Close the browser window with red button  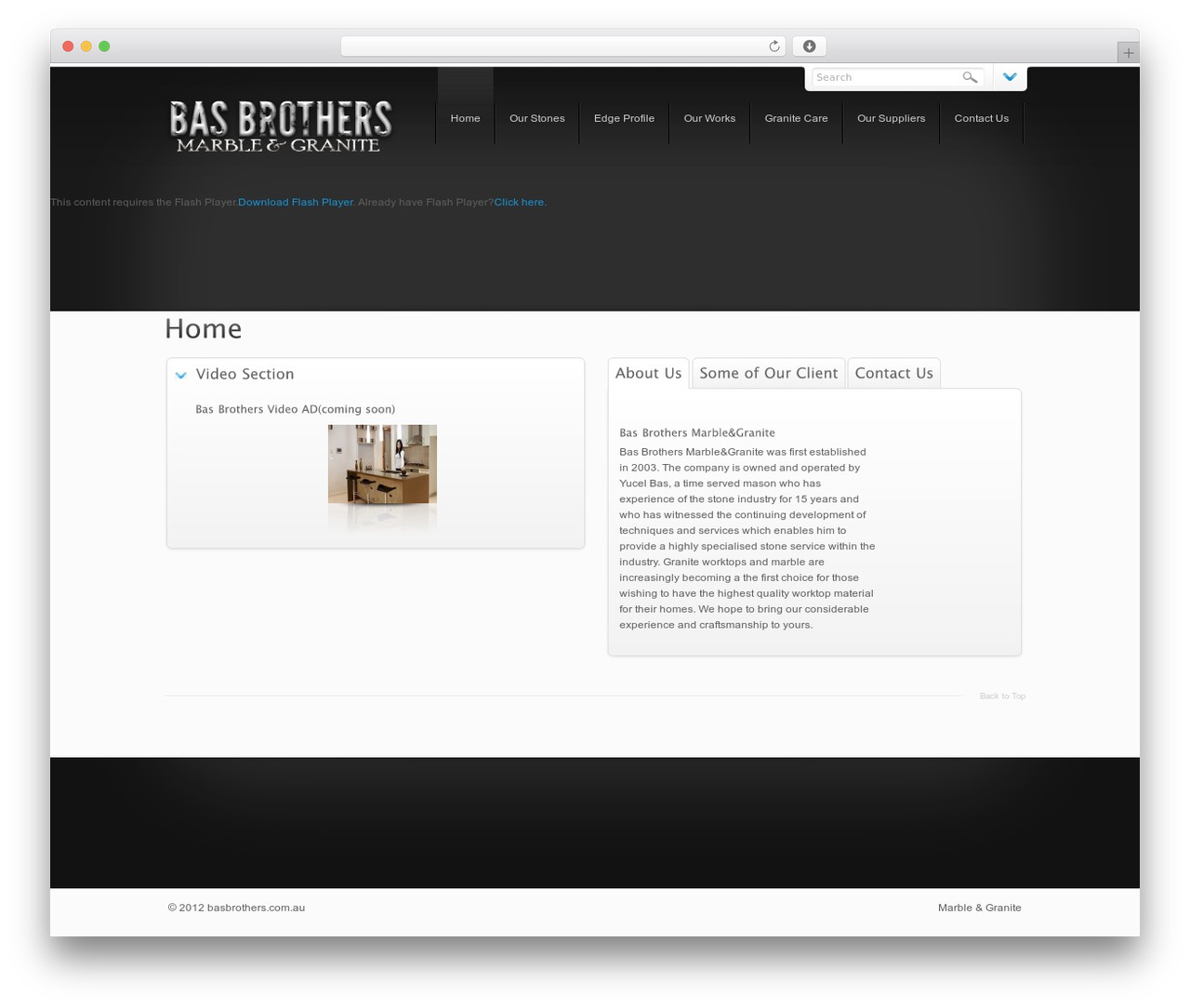[68, 46]
